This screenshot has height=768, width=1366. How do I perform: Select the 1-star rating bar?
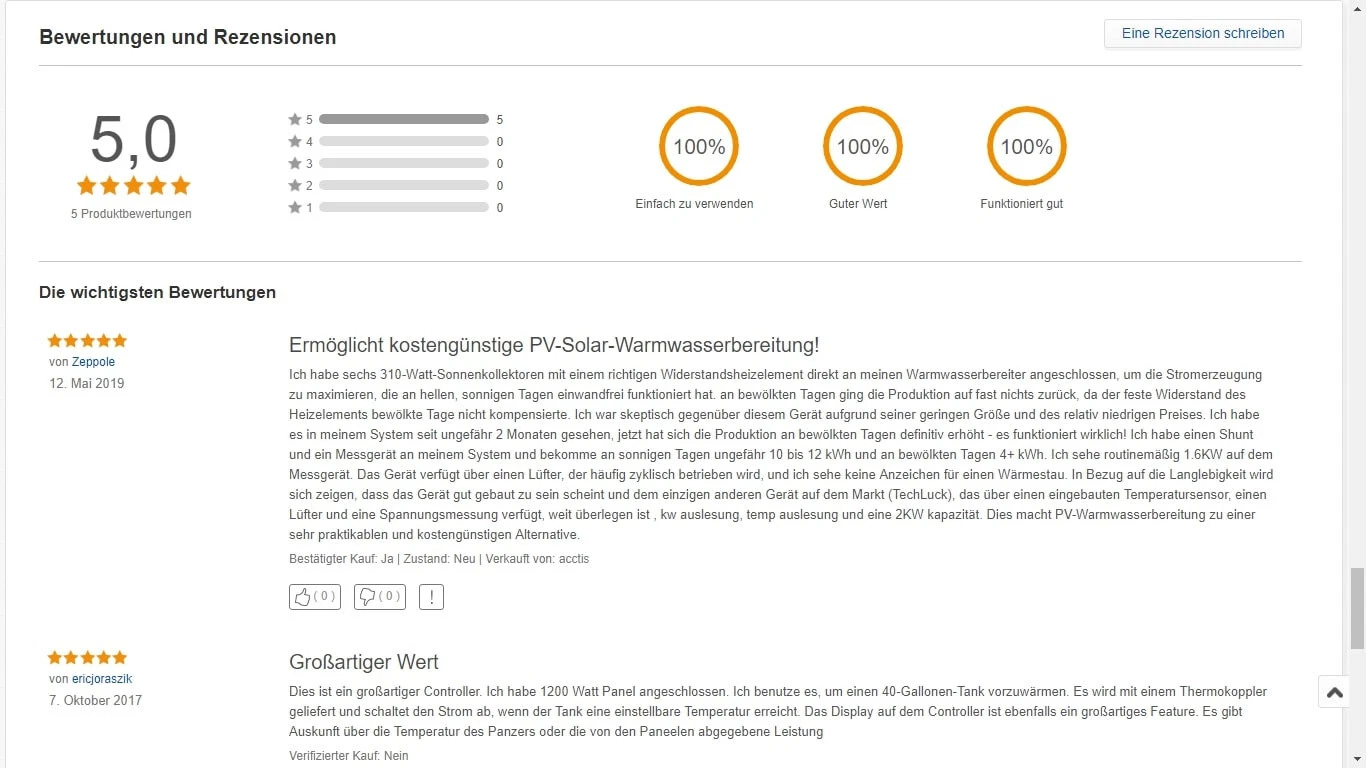point(404,208)
